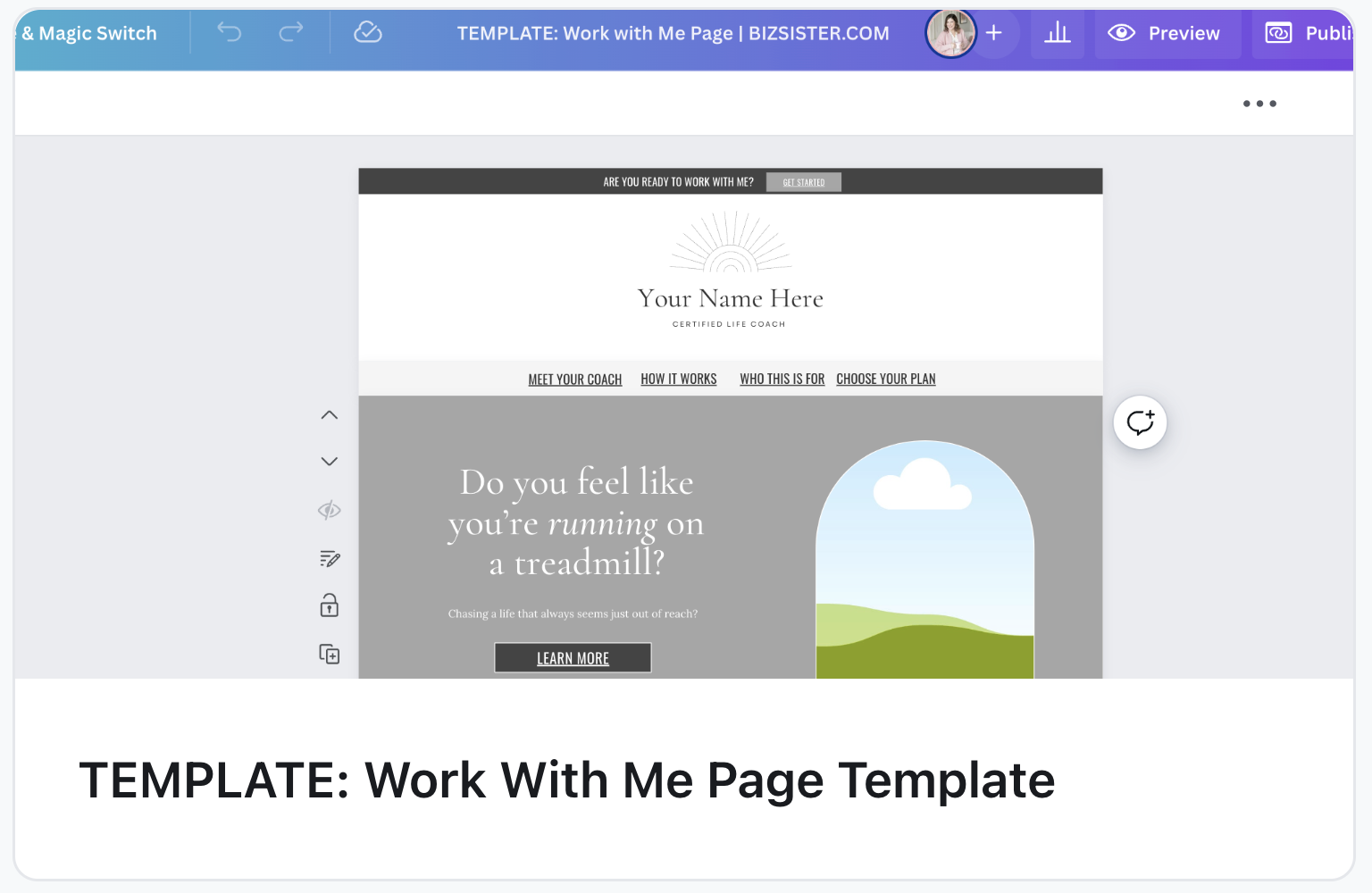Toggle page visibility with the hide-eye icon
The height and width of the screenshot is (893, 1372).
point(330,510)
